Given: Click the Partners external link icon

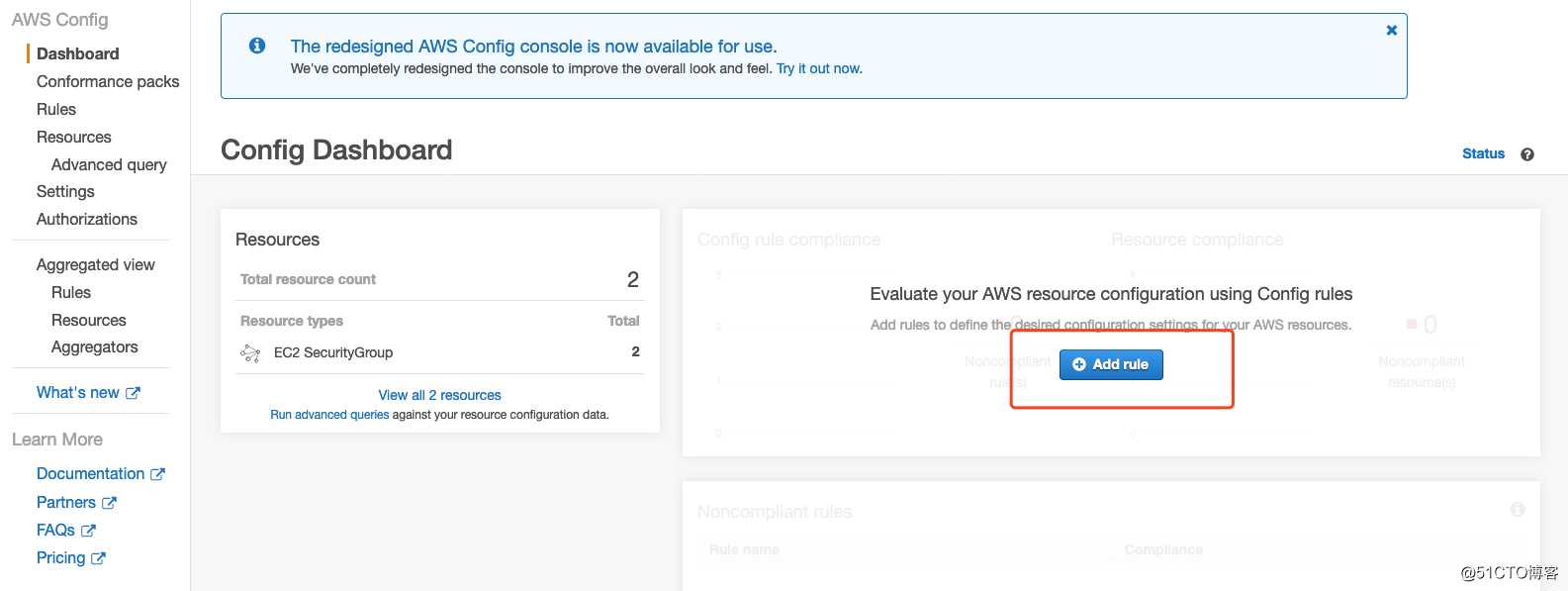Looking at the screenshot, I should coord(109,503).
